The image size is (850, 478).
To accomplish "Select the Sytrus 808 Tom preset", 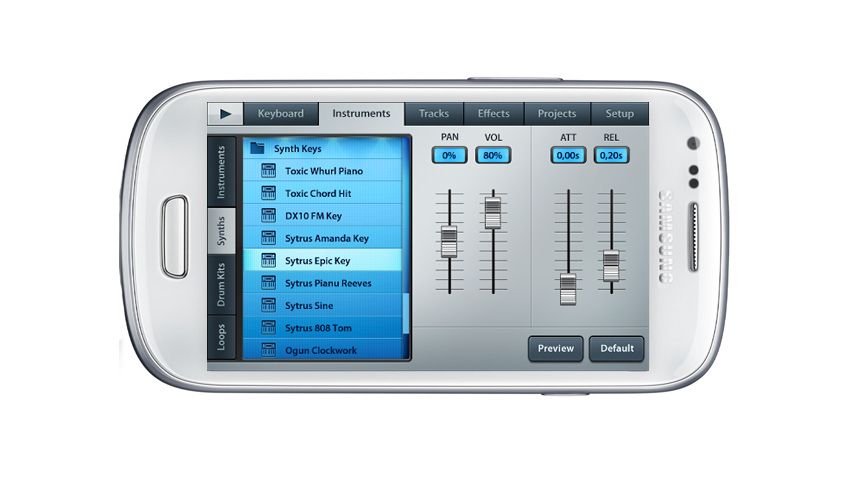I will tap(324, 328).
